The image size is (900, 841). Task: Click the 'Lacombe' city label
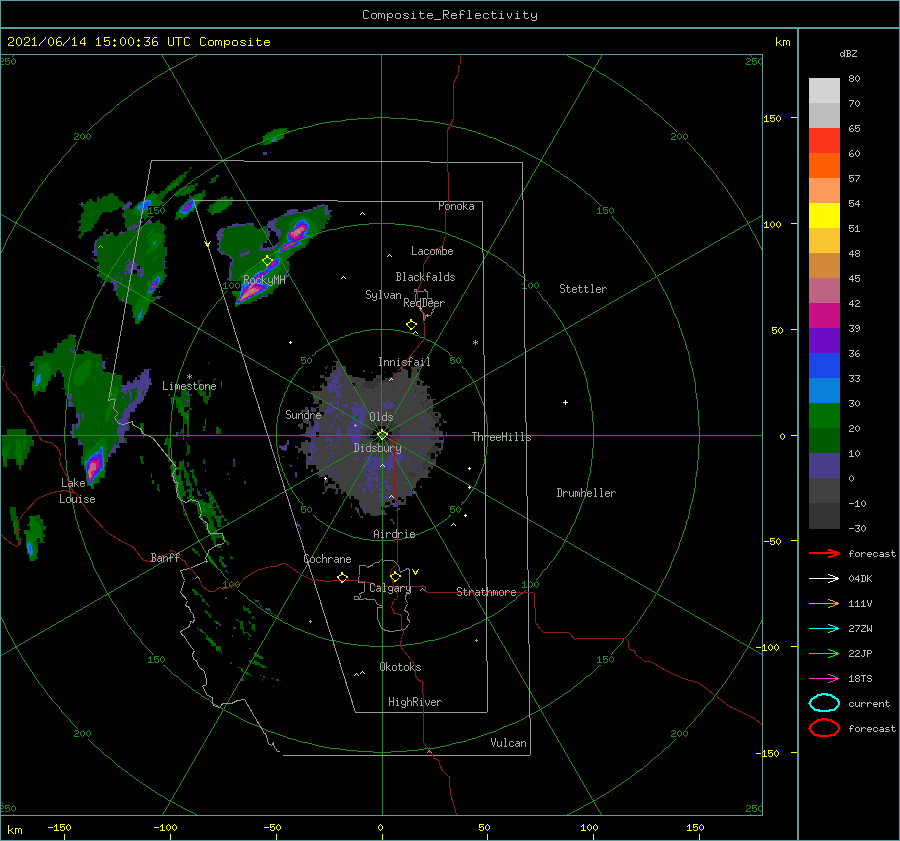432,251
